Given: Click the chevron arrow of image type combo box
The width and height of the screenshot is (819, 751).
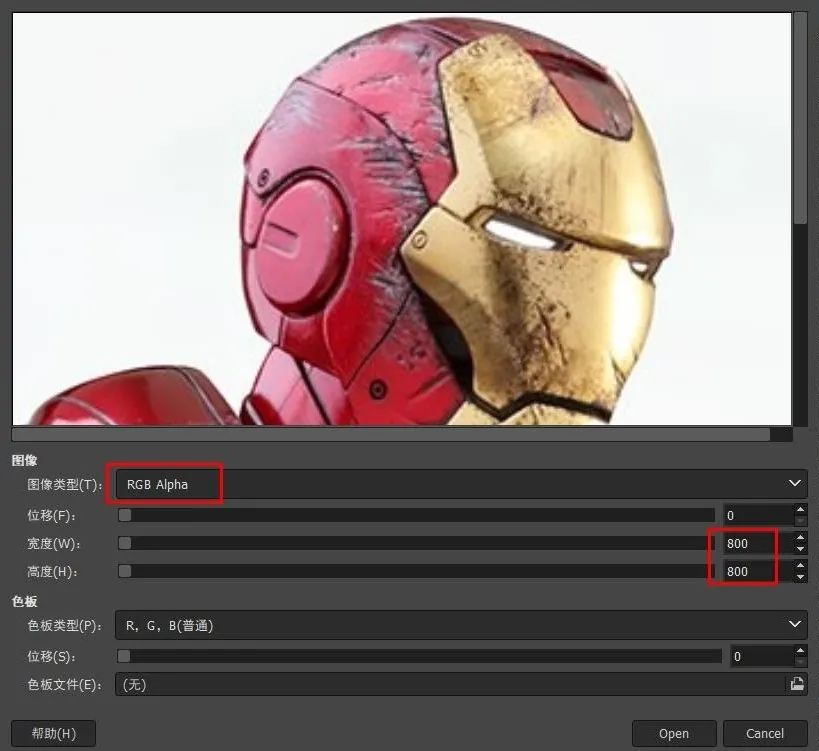Looking at the screenshot, I should click(x=795, y=484).
